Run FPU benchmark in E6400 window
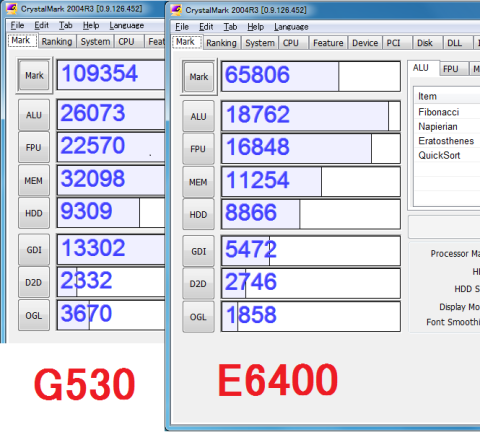Image resolution: width=480 pixels, height=432 pixels. coord(199,149)
